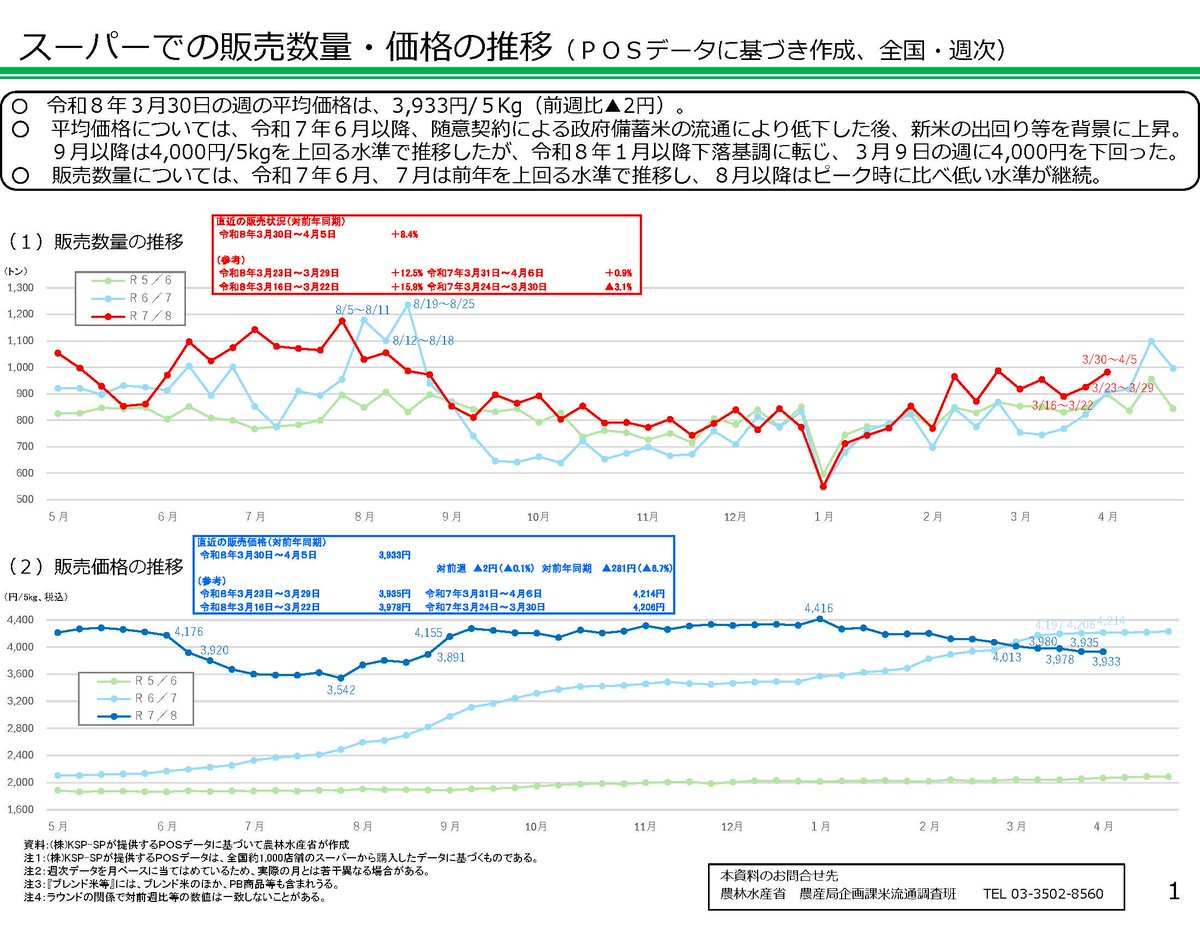Click the price label '3,935' on the chart line
The image size is (1200, 927).
tap(1085, 643)
